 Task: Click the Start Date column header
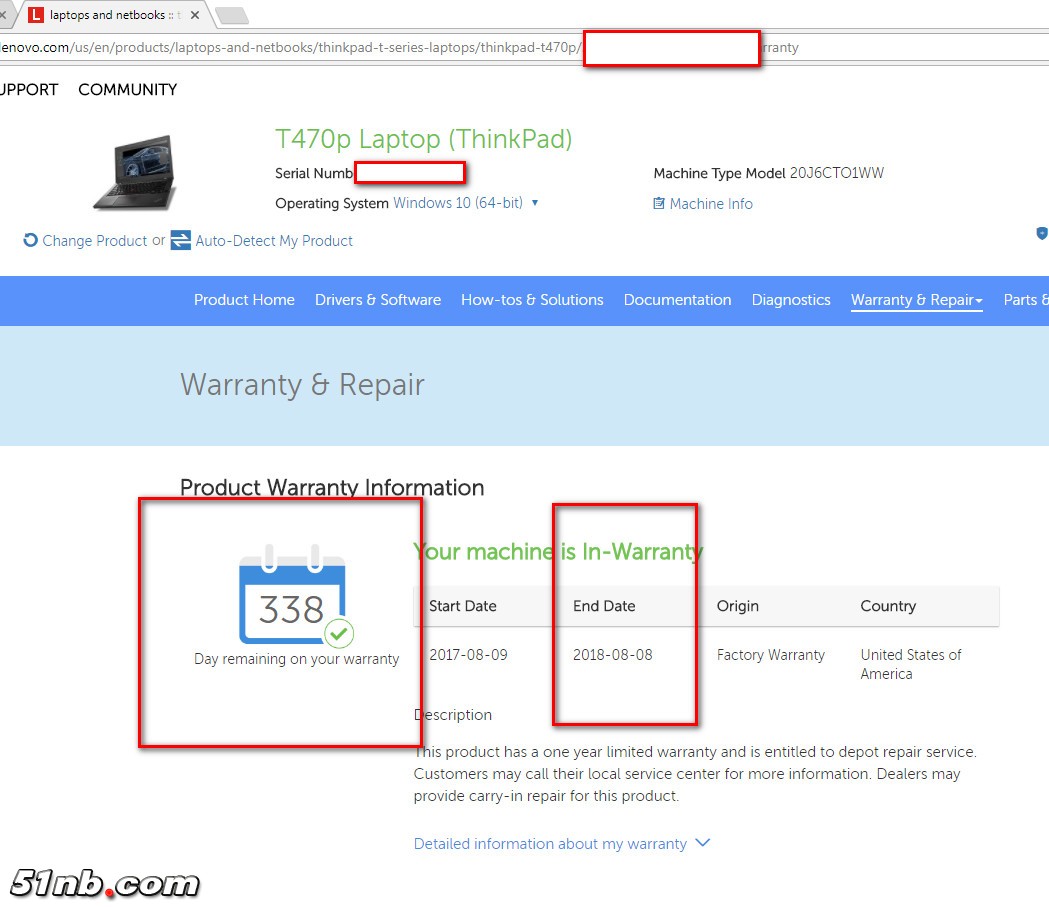[x=462, y=606]
